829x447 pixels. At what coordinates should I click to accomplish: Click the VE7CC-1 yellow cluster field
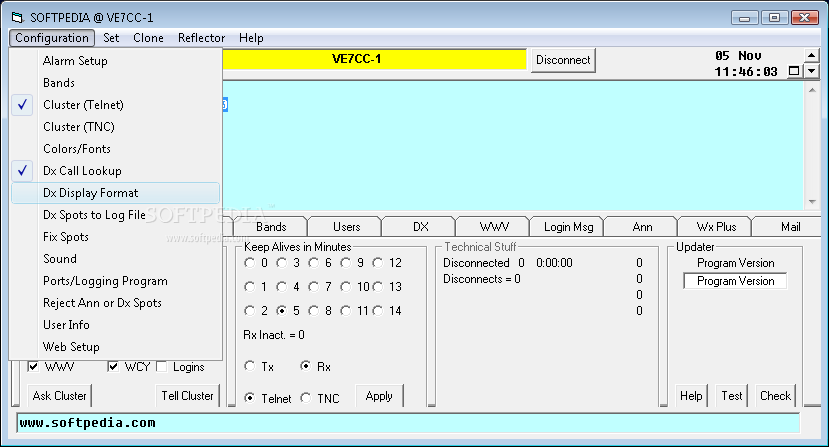pos(374,59)
